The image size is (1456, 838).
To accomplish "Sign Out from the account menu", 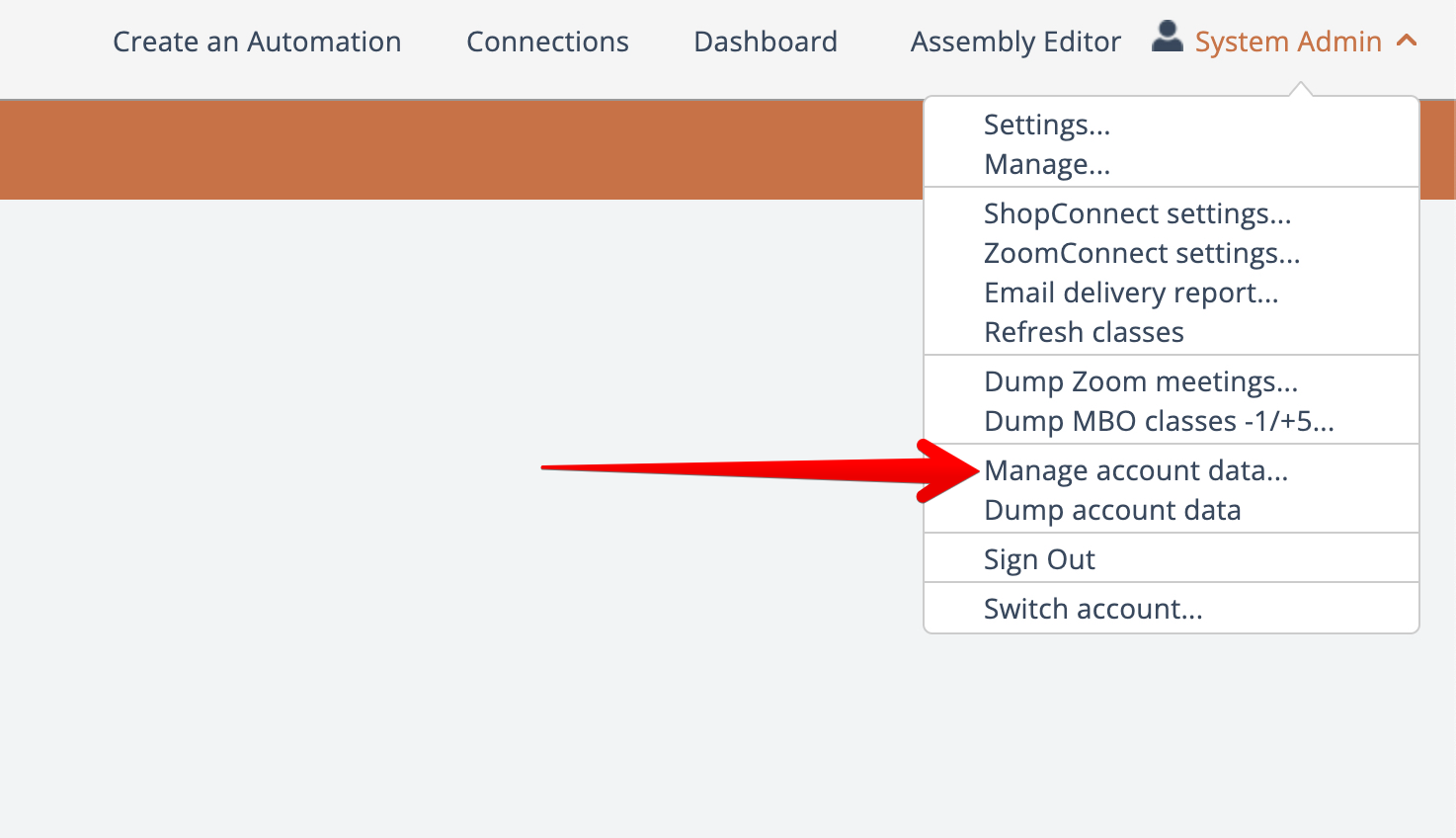I will coord(1039,560).
